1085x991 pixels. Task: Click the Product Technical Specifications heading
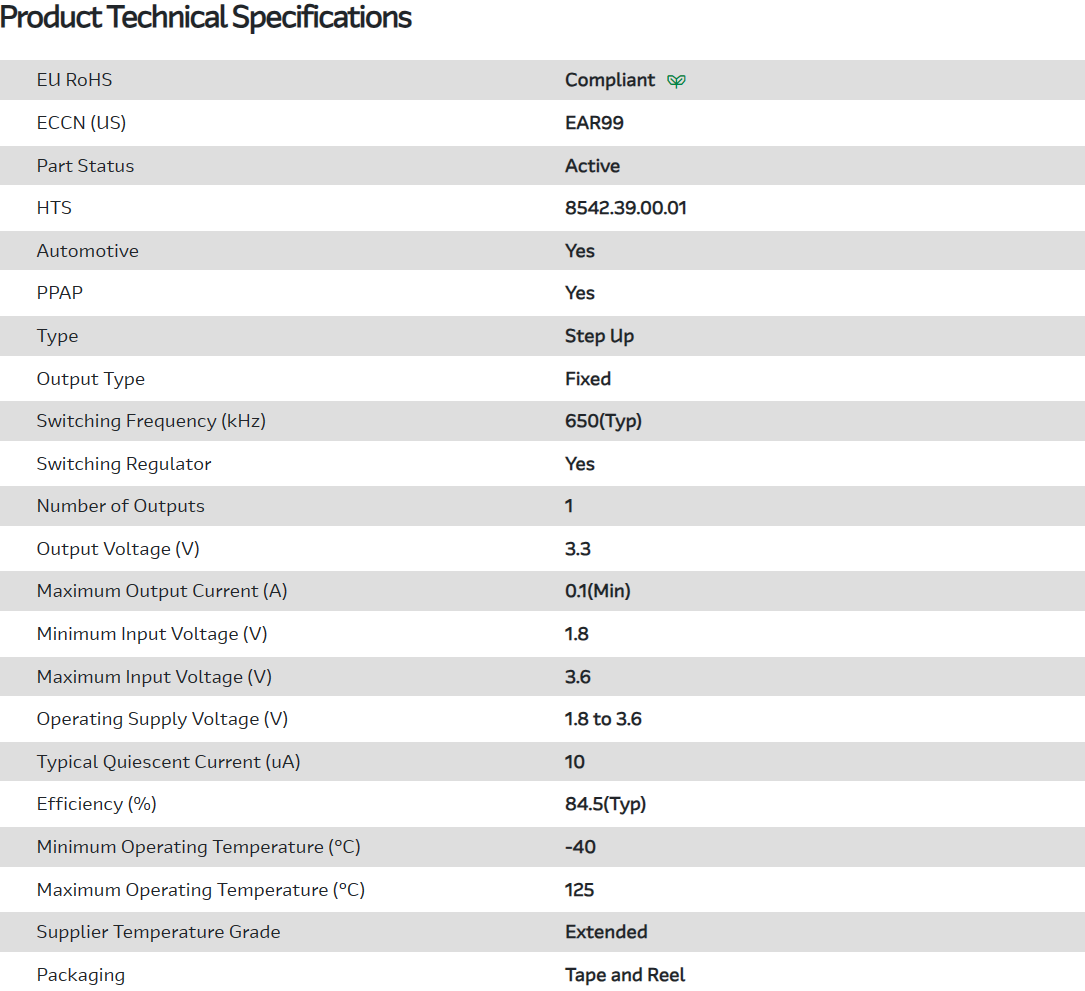(206, 17)
